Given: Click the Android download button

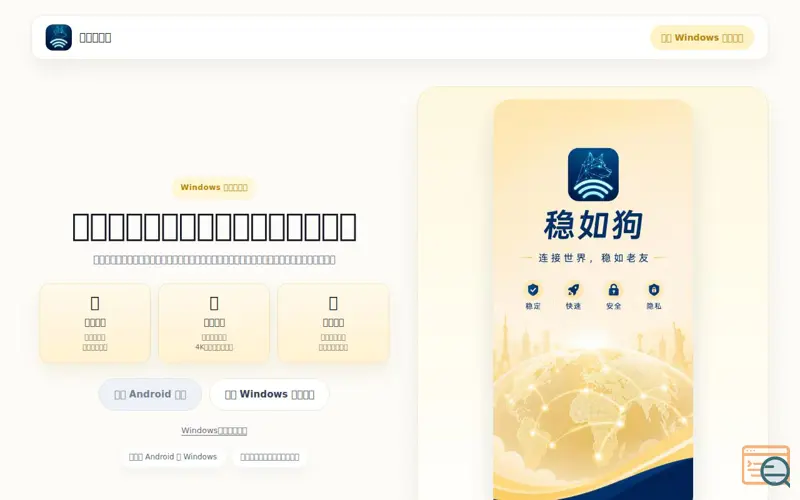Looking at the screenshot, I should (150, 394).
